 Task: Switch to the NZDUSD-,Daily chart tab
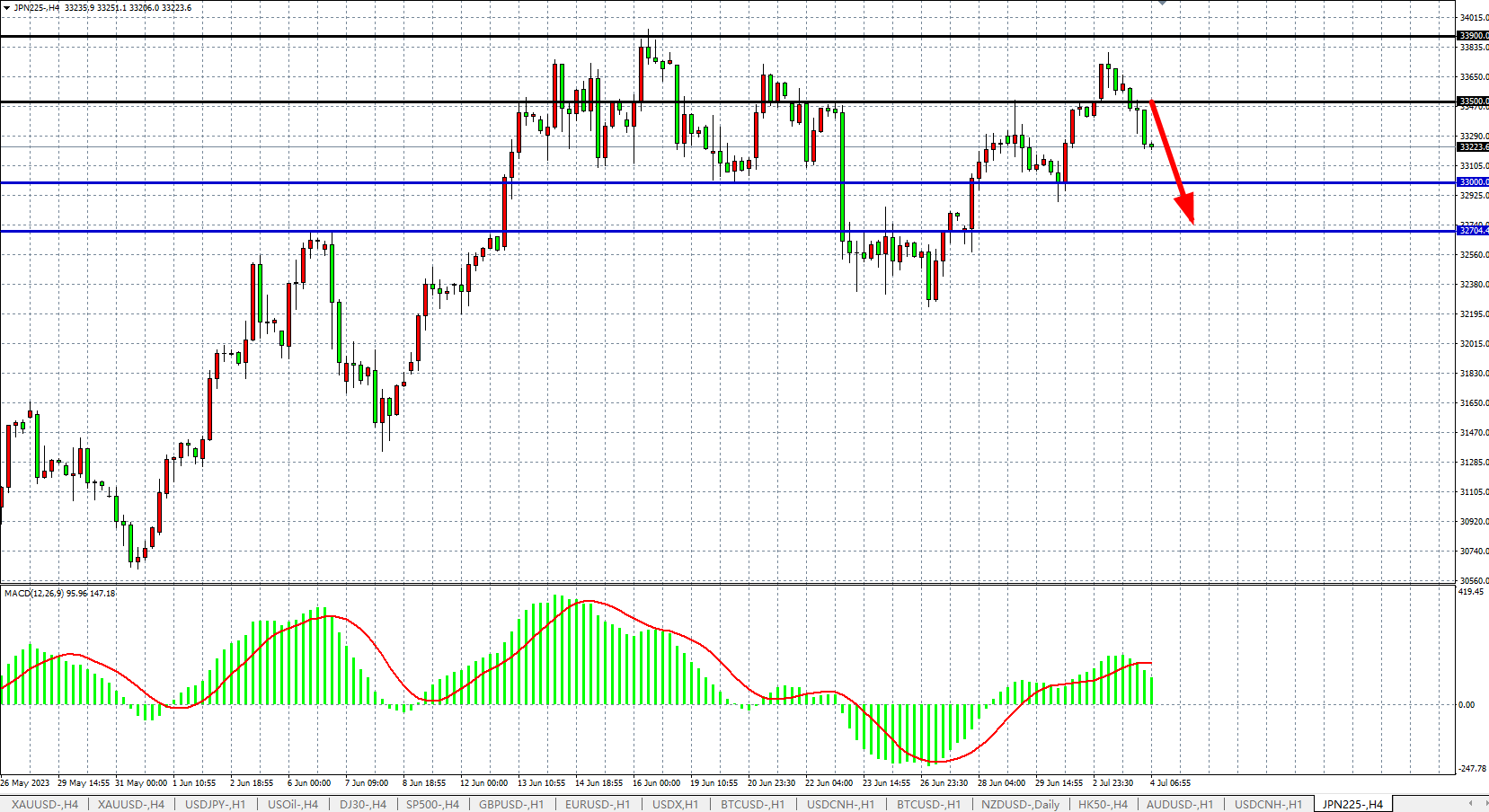click(x=1020, y=804)
